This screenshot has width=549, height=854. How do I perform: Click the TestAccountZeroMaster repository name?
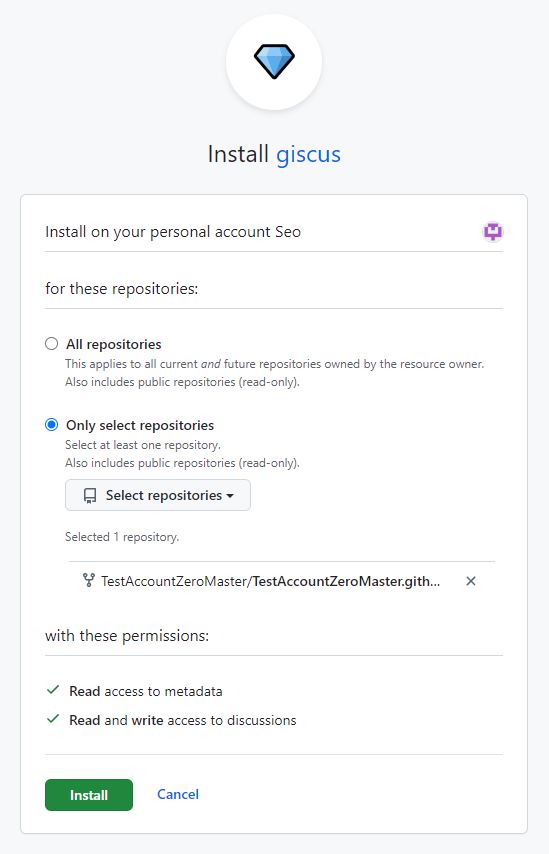(x=271, y=581)
